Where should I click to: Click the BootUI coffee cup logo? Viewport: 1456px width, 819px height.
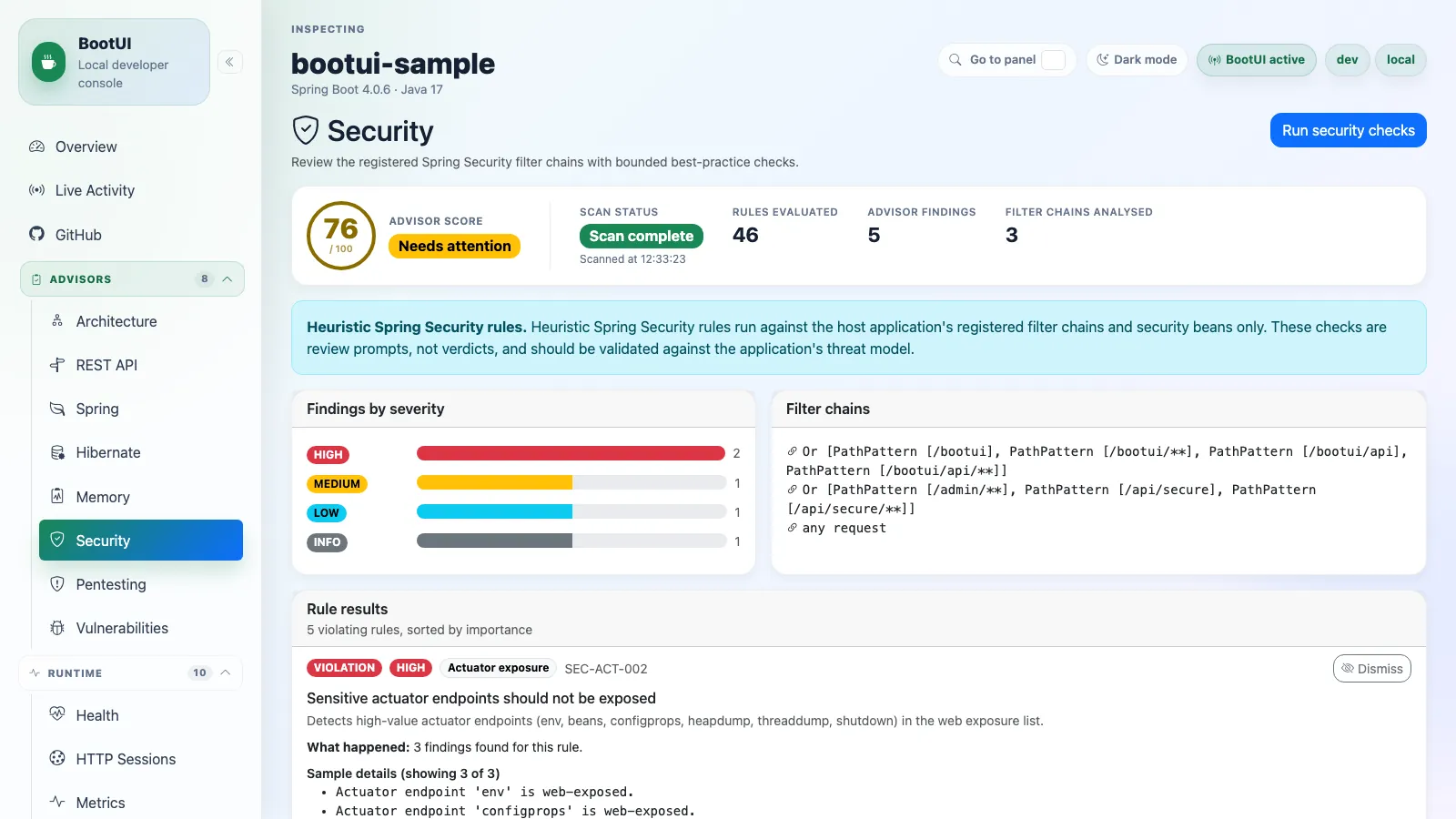48,62
